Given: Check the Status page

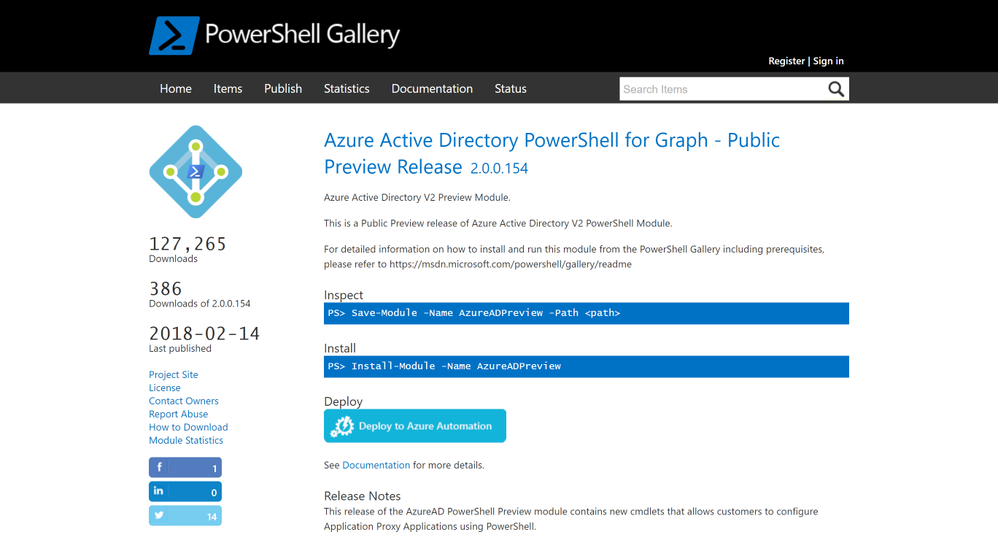Looking at the screenshot, I should tap(510, 88).
